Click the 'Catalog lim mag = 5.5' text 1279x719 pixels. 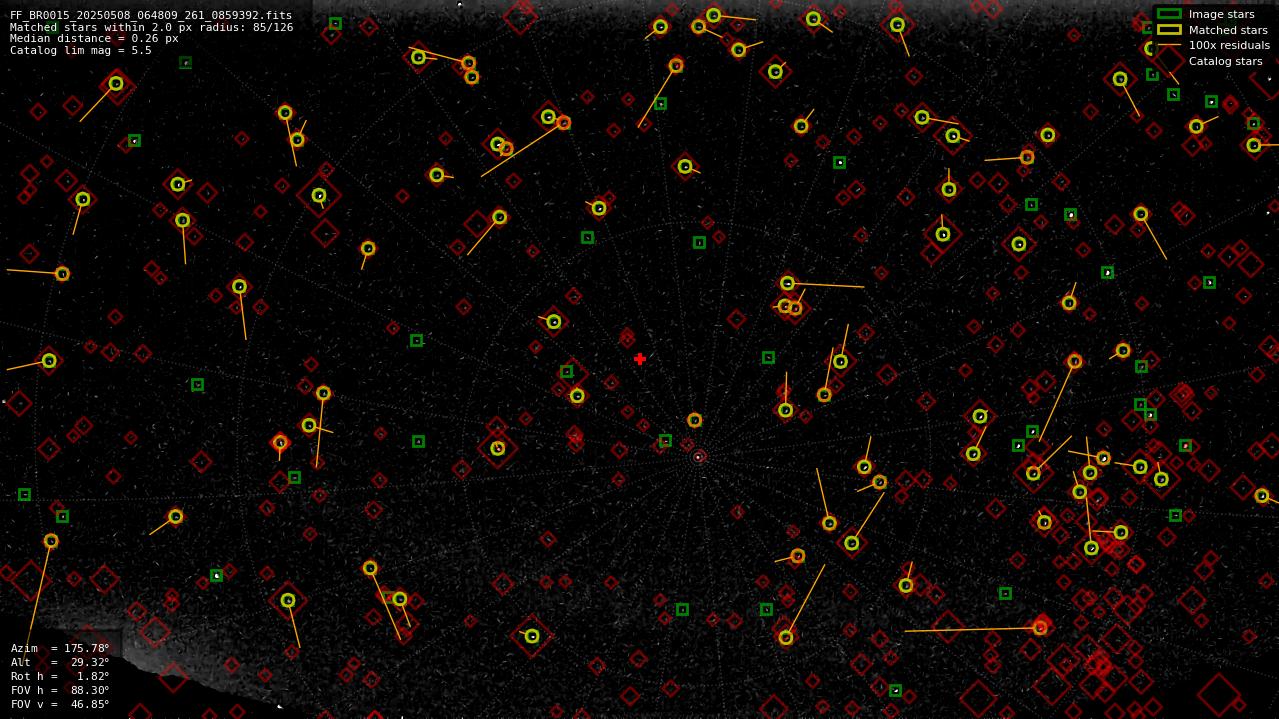(x=81, y=50)
